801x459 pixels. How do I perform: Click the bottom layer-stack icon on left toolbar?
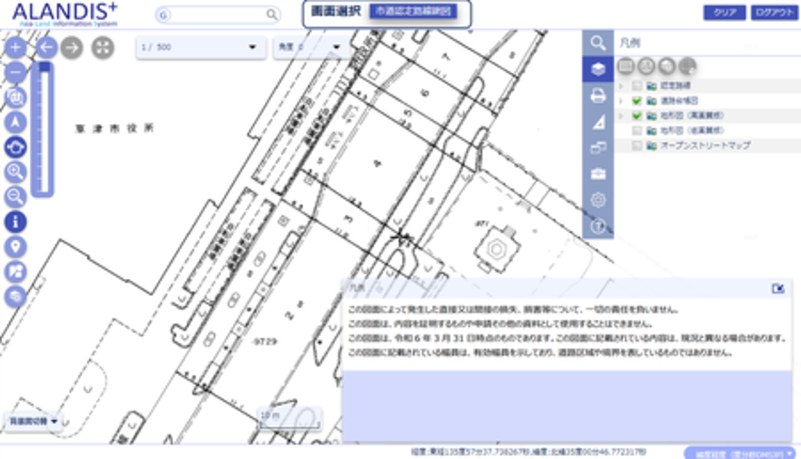[15, 297]
